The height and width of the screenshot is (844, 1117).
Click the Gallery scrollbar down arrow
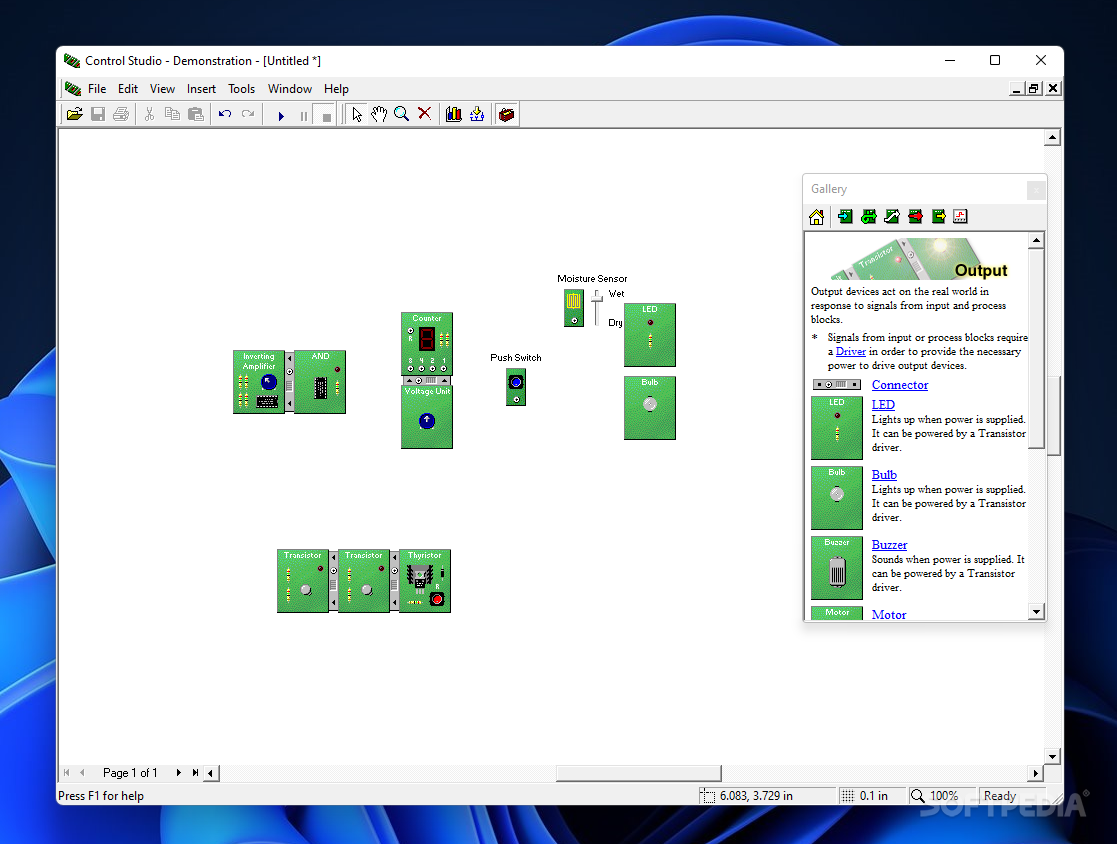click(x=1037, y=612)
